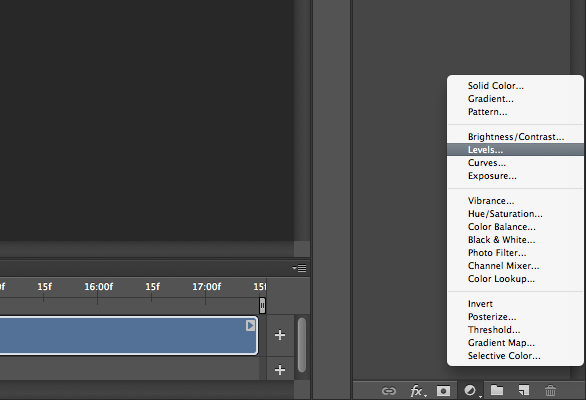
Task: Click the timeline work area end handle
Action: (262, 306)
